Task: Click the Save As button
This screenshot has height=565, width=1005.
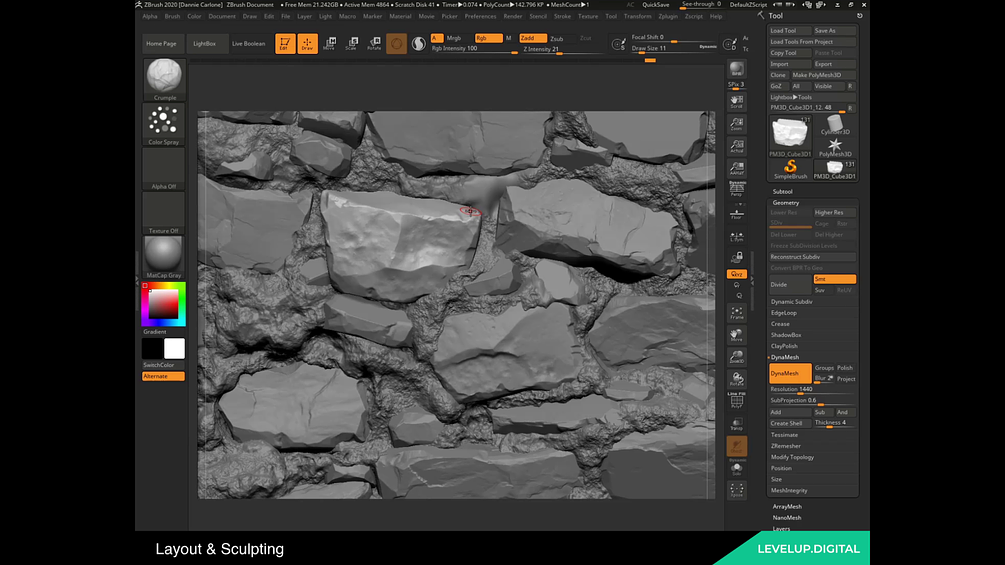Action: [x=834, y=31]
